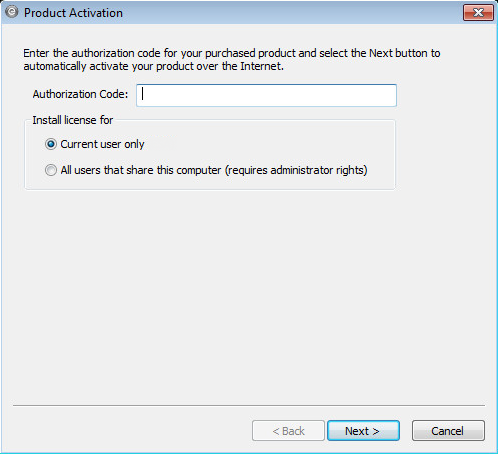Select All users that share this computer
This screenshot has height=454, width=498.
51,170
